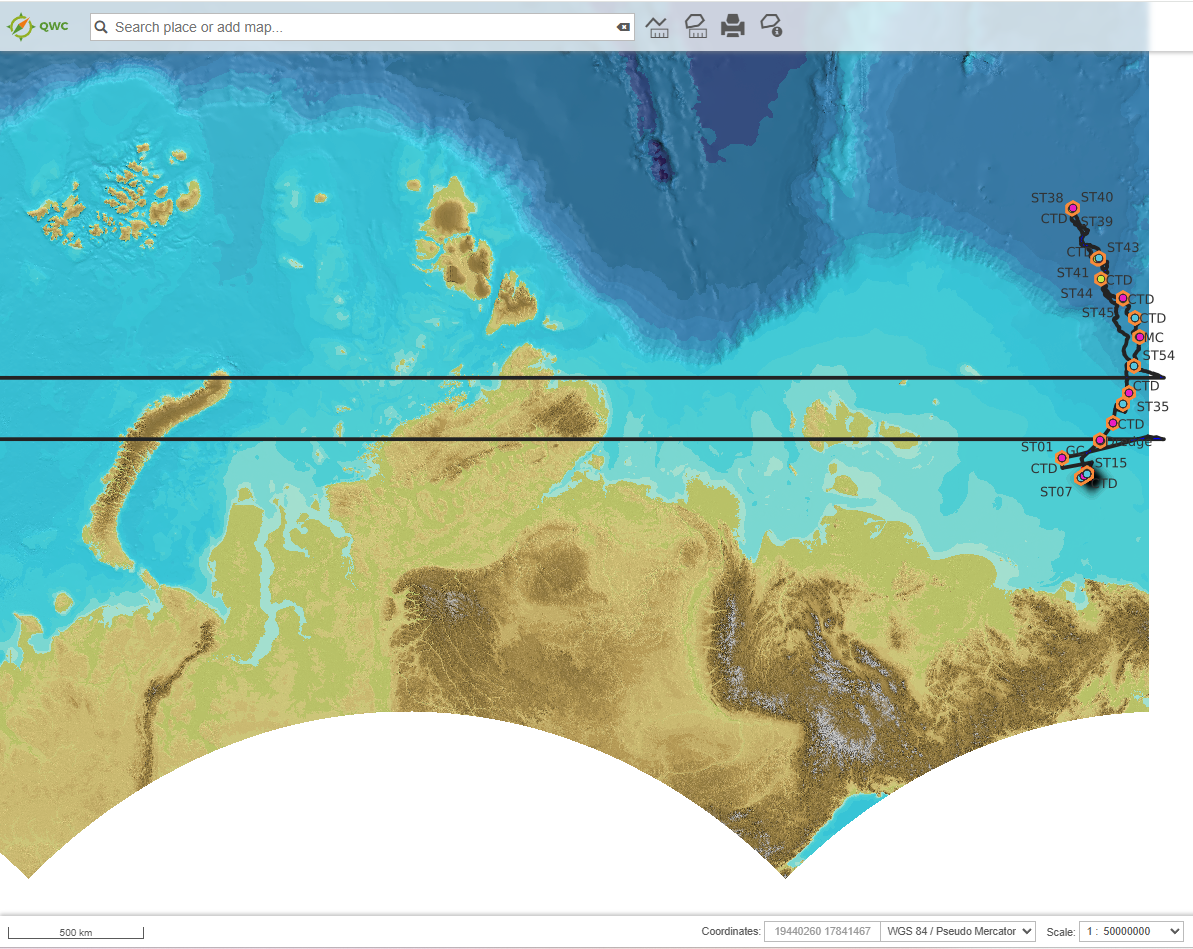Screen dimensions: 1193x949
Task: Click the coordinates display field
Action: pyautogui.click(x=821, y=931)
